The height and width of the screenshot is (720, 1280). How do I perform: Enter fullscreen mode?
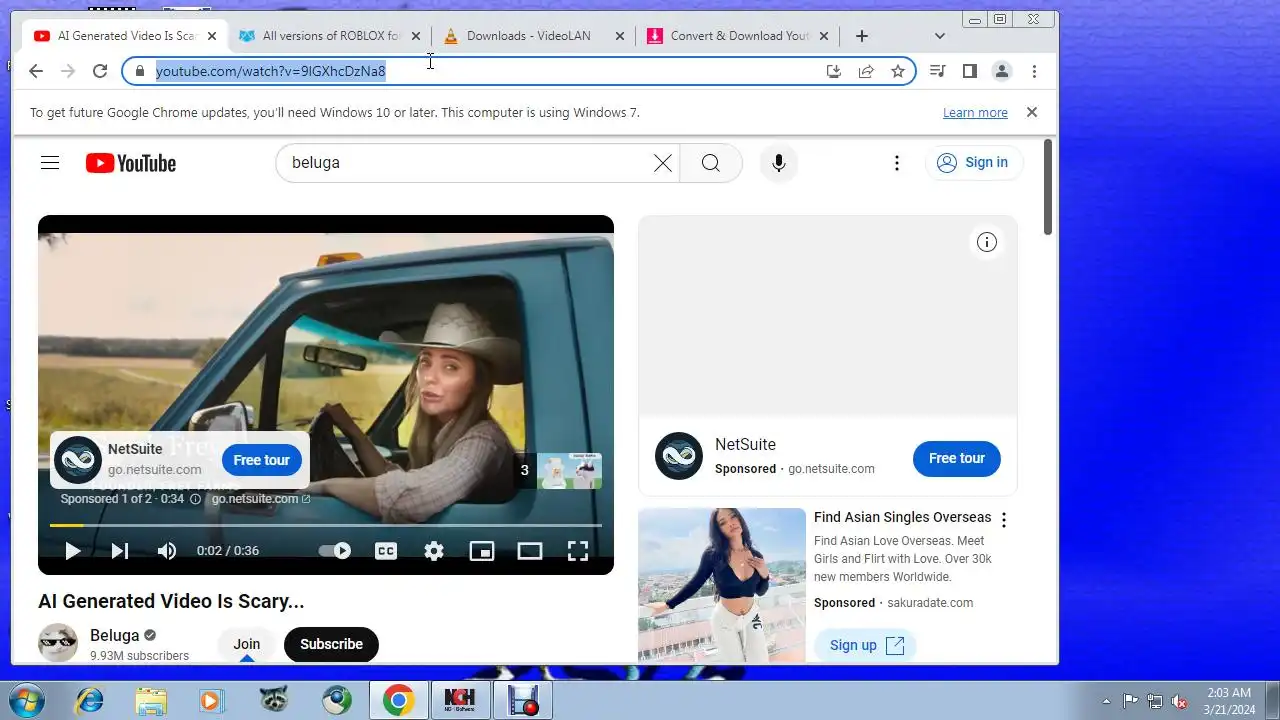578,551
